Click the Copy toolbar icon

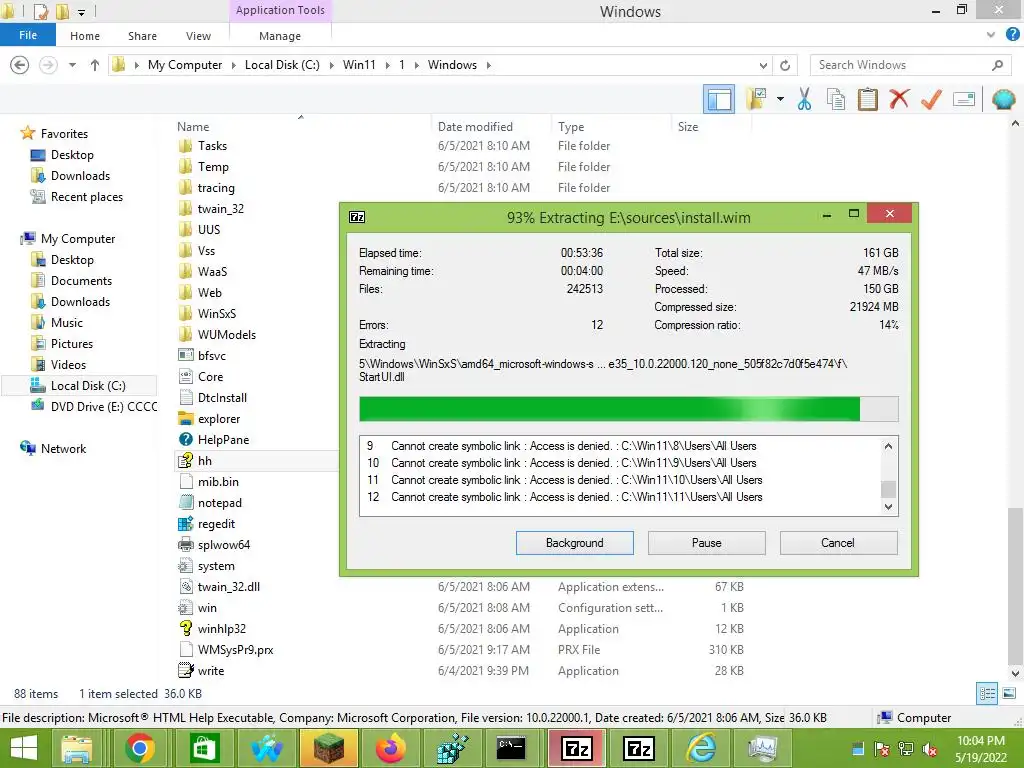point(835,99)
